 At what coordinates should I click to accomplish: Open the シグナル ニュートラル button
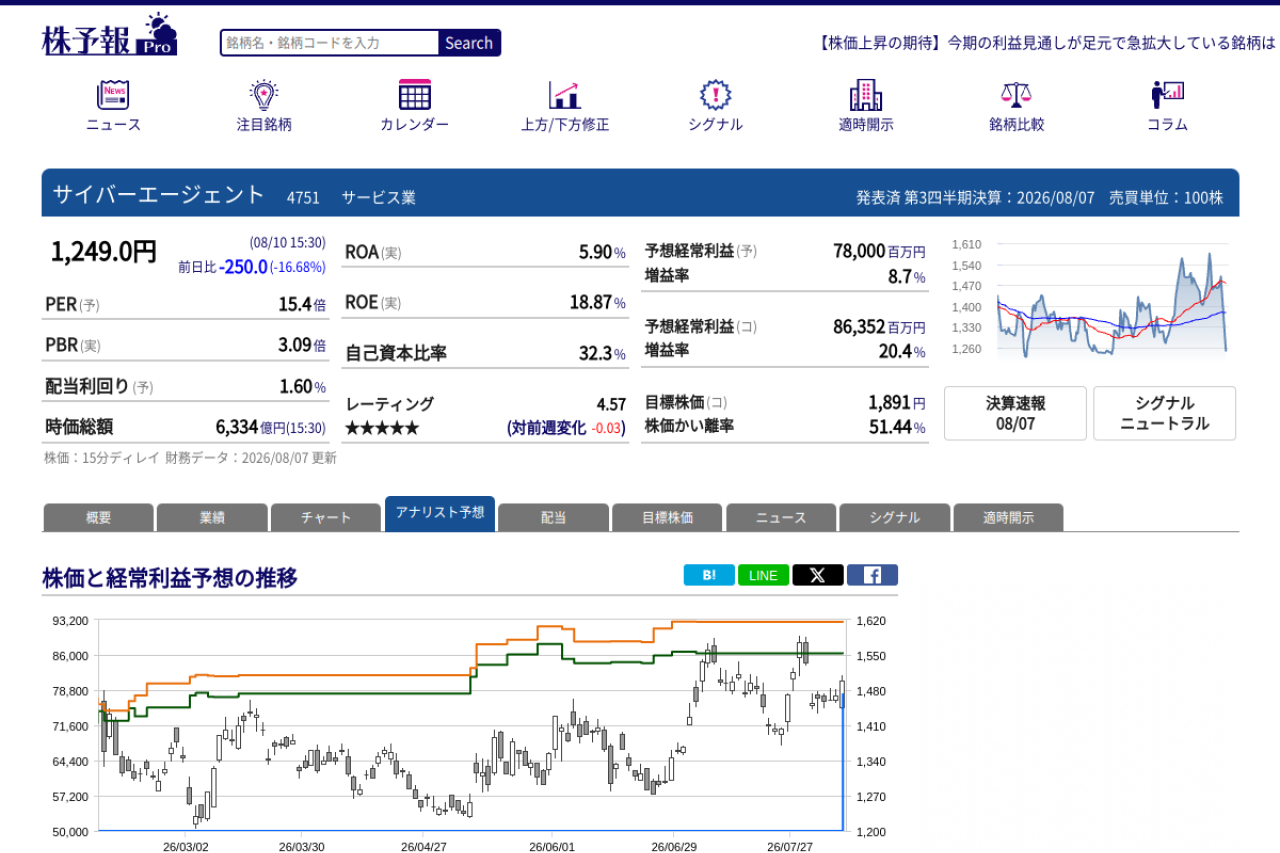(1164, 413)
